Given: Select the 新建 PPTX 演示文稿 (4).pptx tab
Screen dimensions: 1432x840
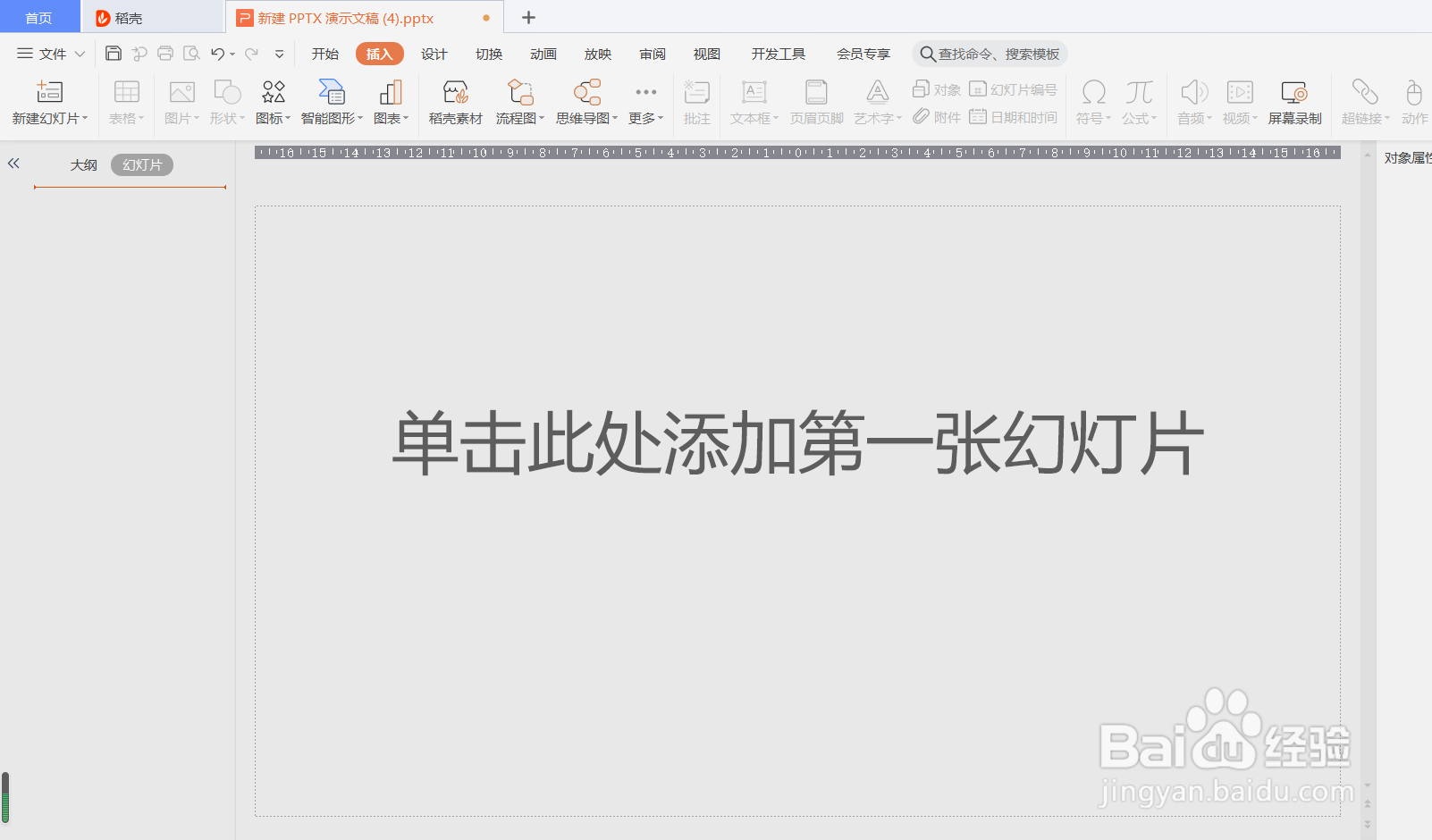Looking at the screenshot, I should pyautogui.click(x=365, y=18).
